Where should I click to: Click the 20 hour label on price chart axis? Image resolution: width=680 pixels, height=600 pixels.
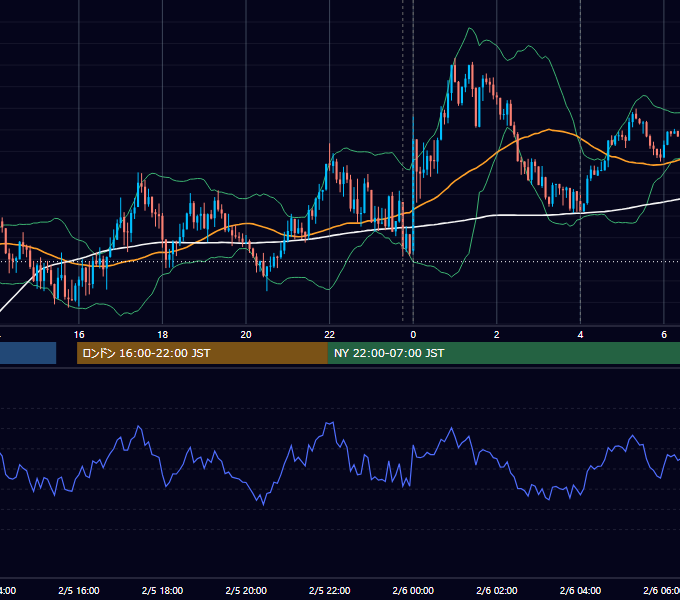pos(246,335)
